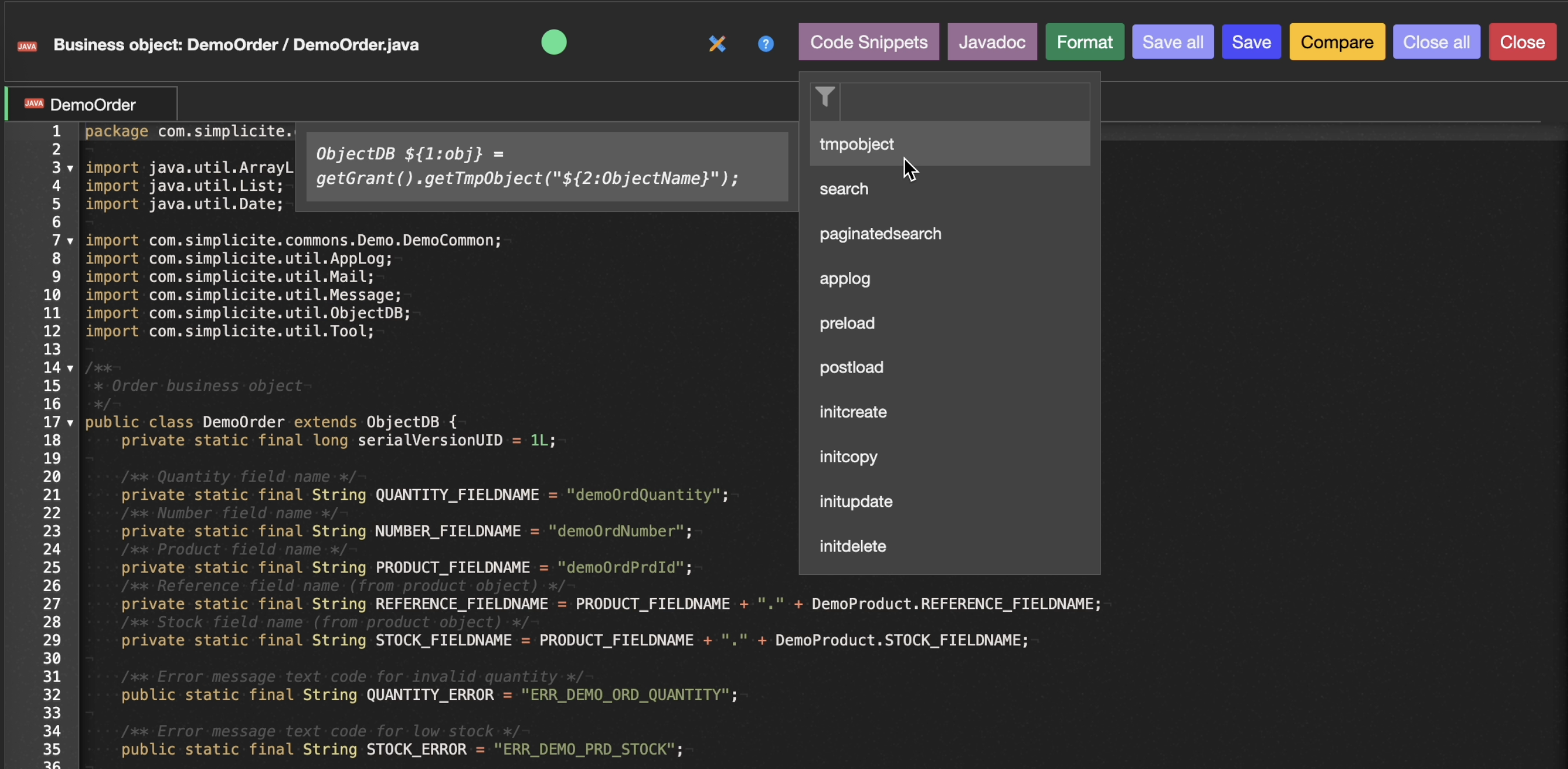Insert the initcreate snippet
The image size is (1568, 769).
click(x=852, y=412)
